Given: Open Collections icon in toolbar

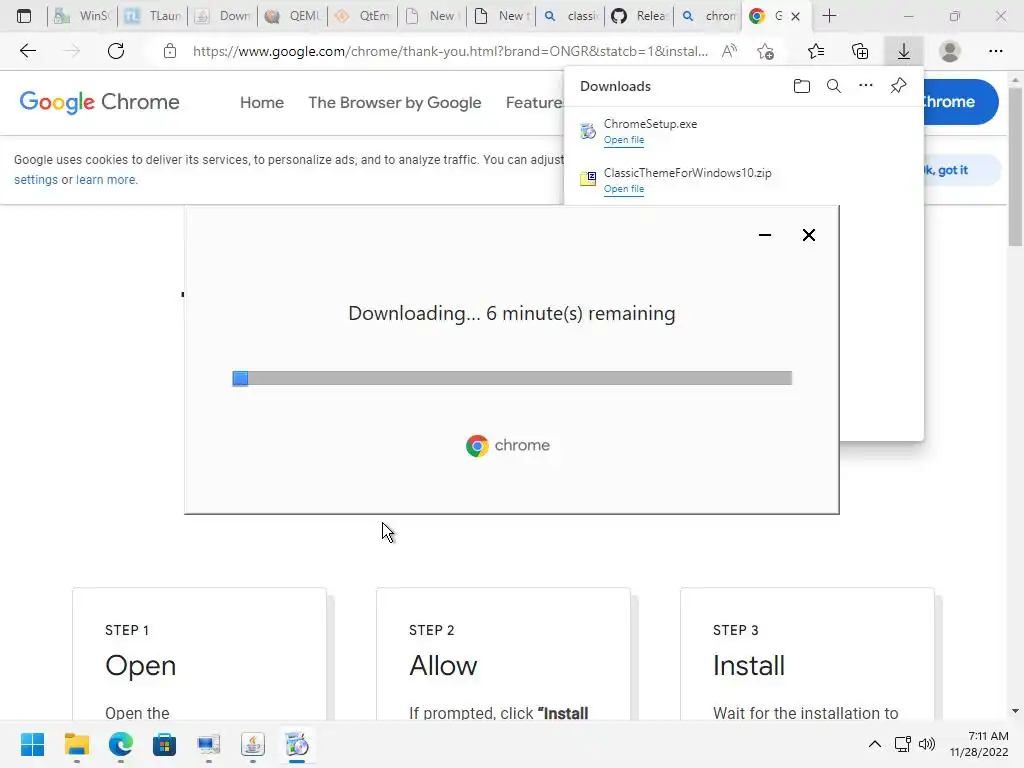Looking at the screenshot, I should point(860,51).
